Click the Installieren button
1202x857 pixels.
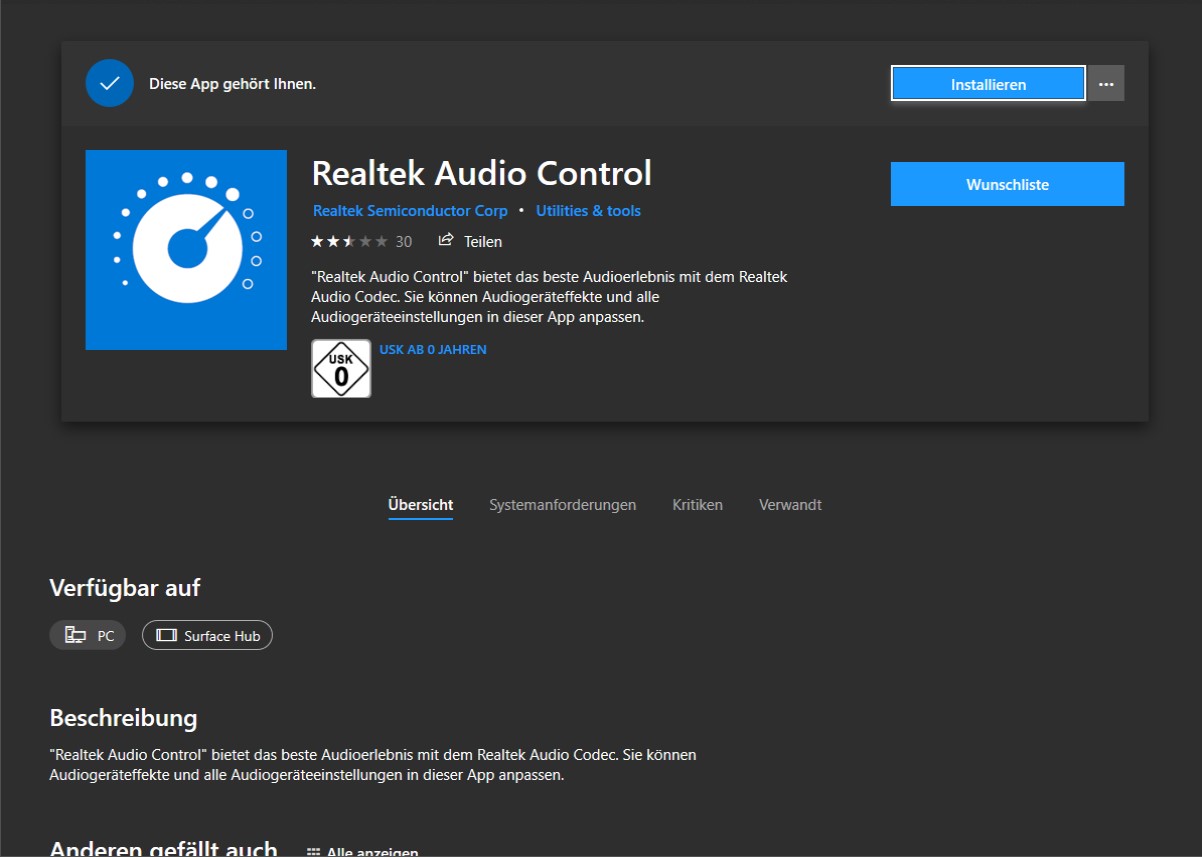tap(988, 84)
